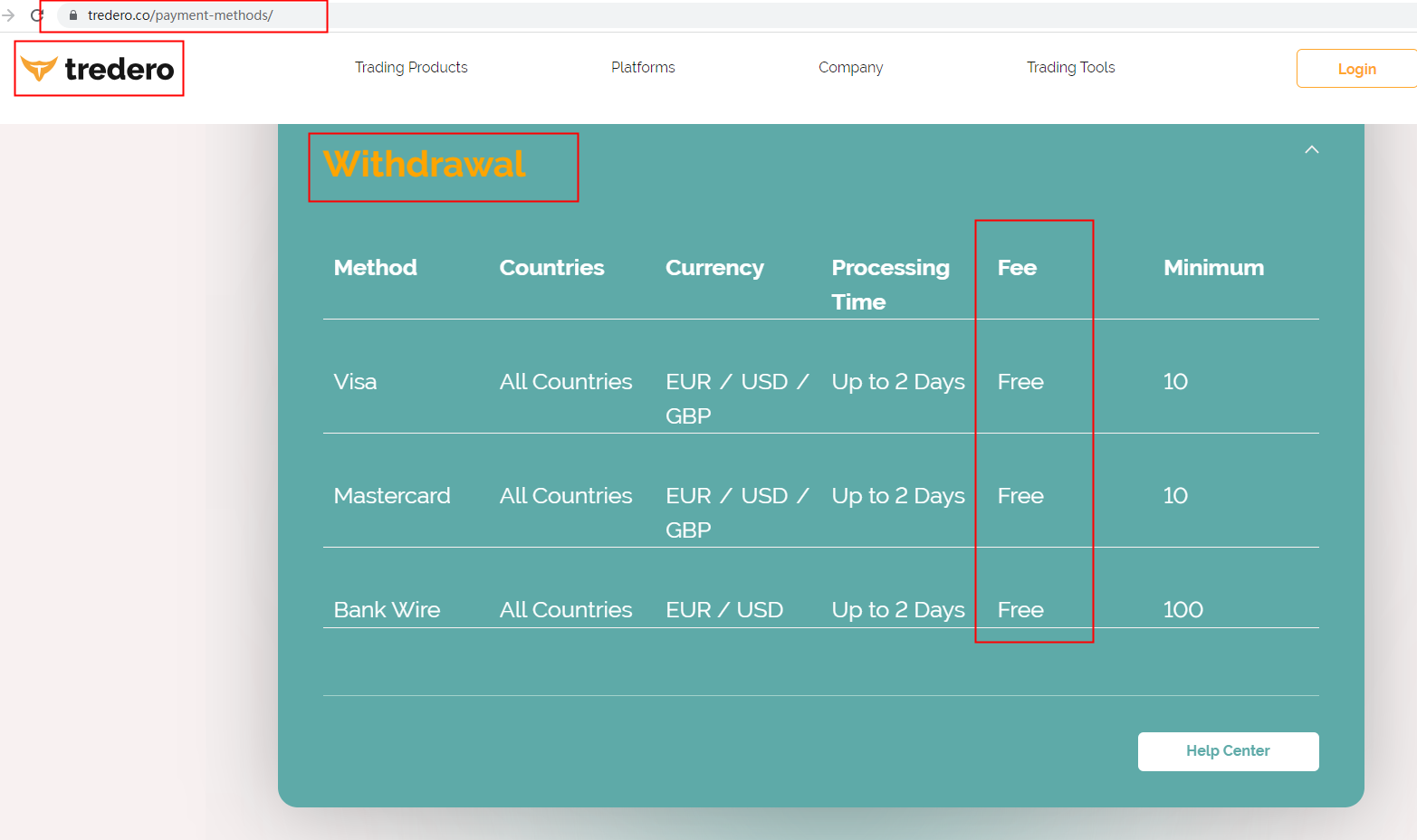Click the Visa method cell
Image resolution: width=1417 pixels, height=840 pixels.
(355, 382)
